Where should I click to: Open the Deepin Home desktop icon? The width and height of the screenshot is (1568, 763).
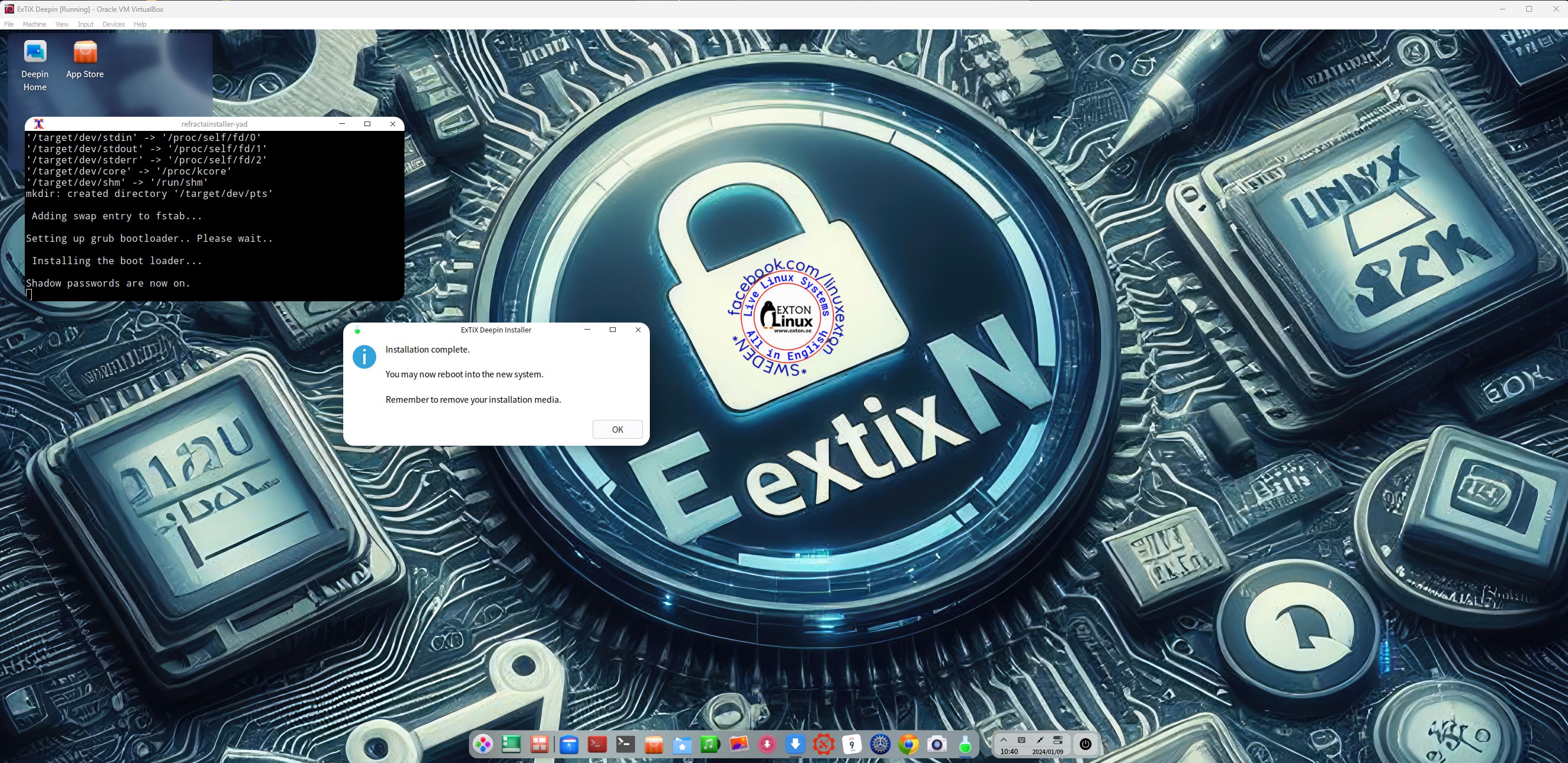pos(35,65)
